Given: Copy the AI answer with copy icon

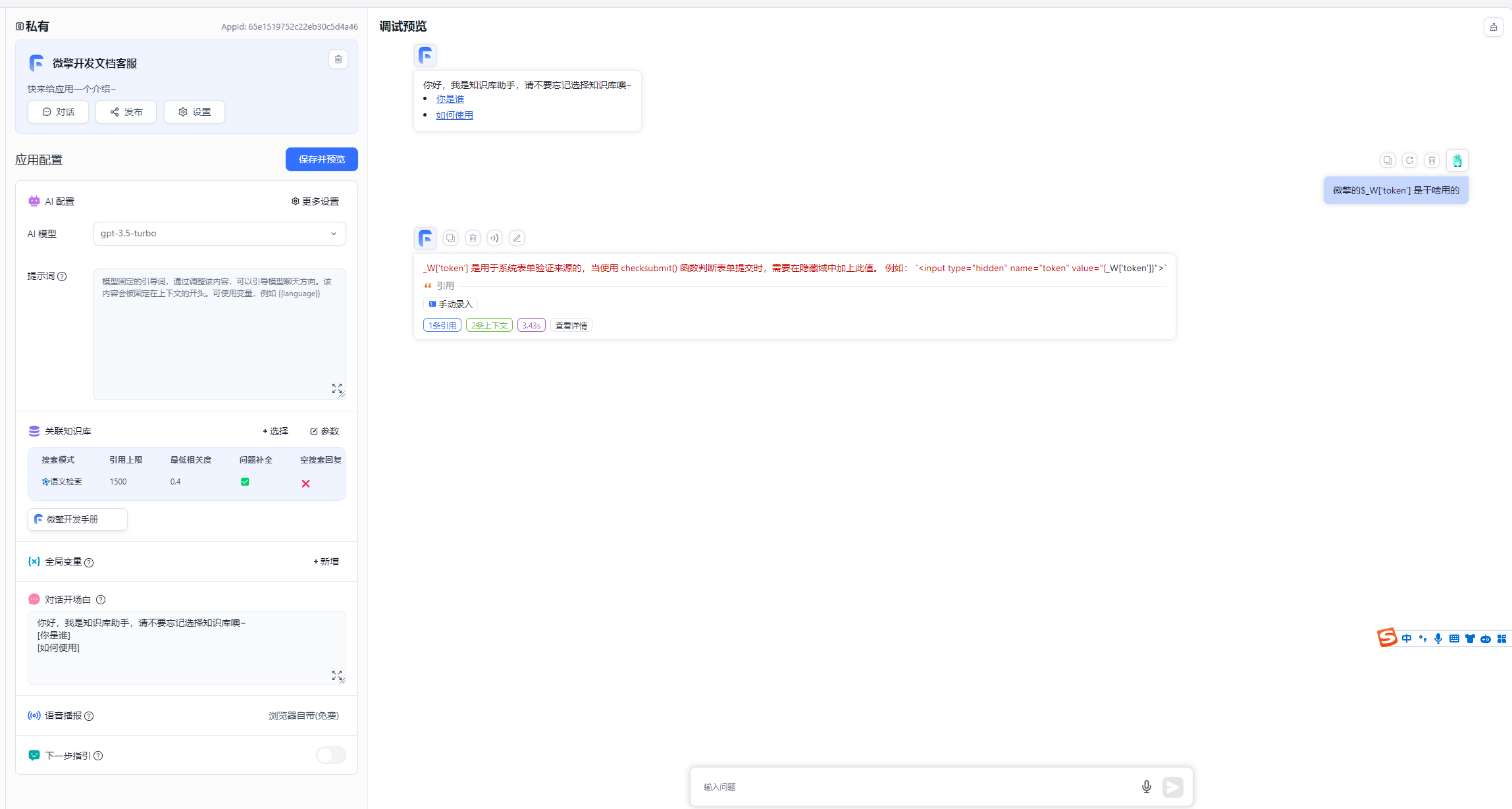Looking at the screenshot, I should (x=450, y=238).
